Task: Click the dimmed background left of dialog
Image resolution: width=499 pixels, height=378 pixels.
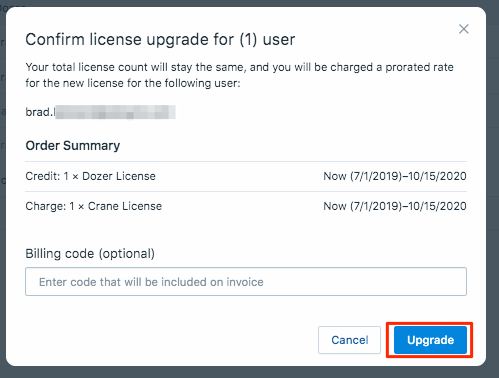Action: [3, 200]
